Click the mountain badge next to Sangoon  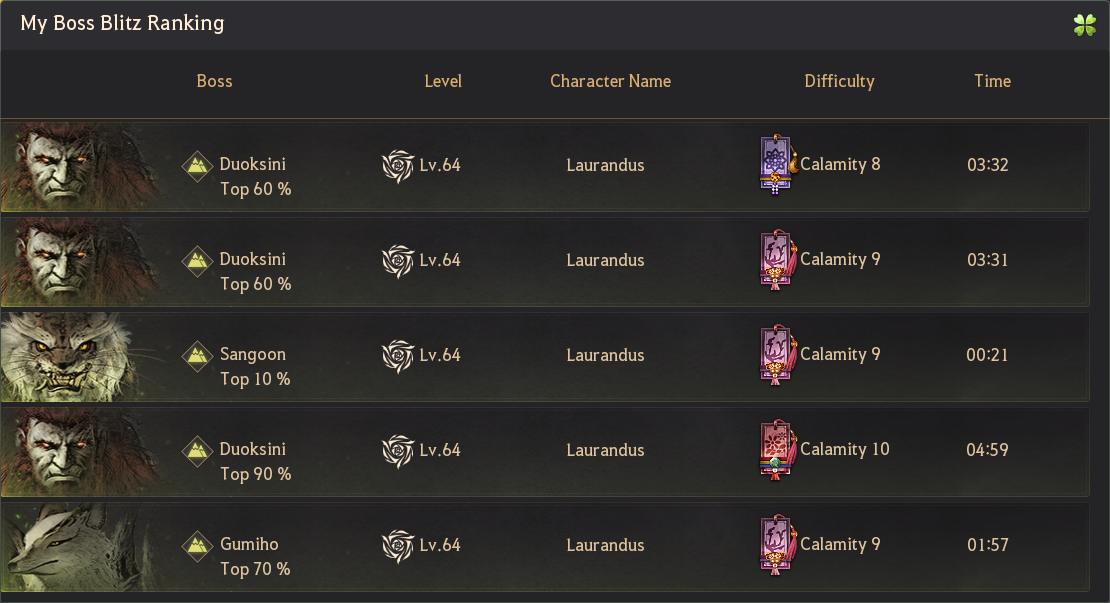click(198, 356)
